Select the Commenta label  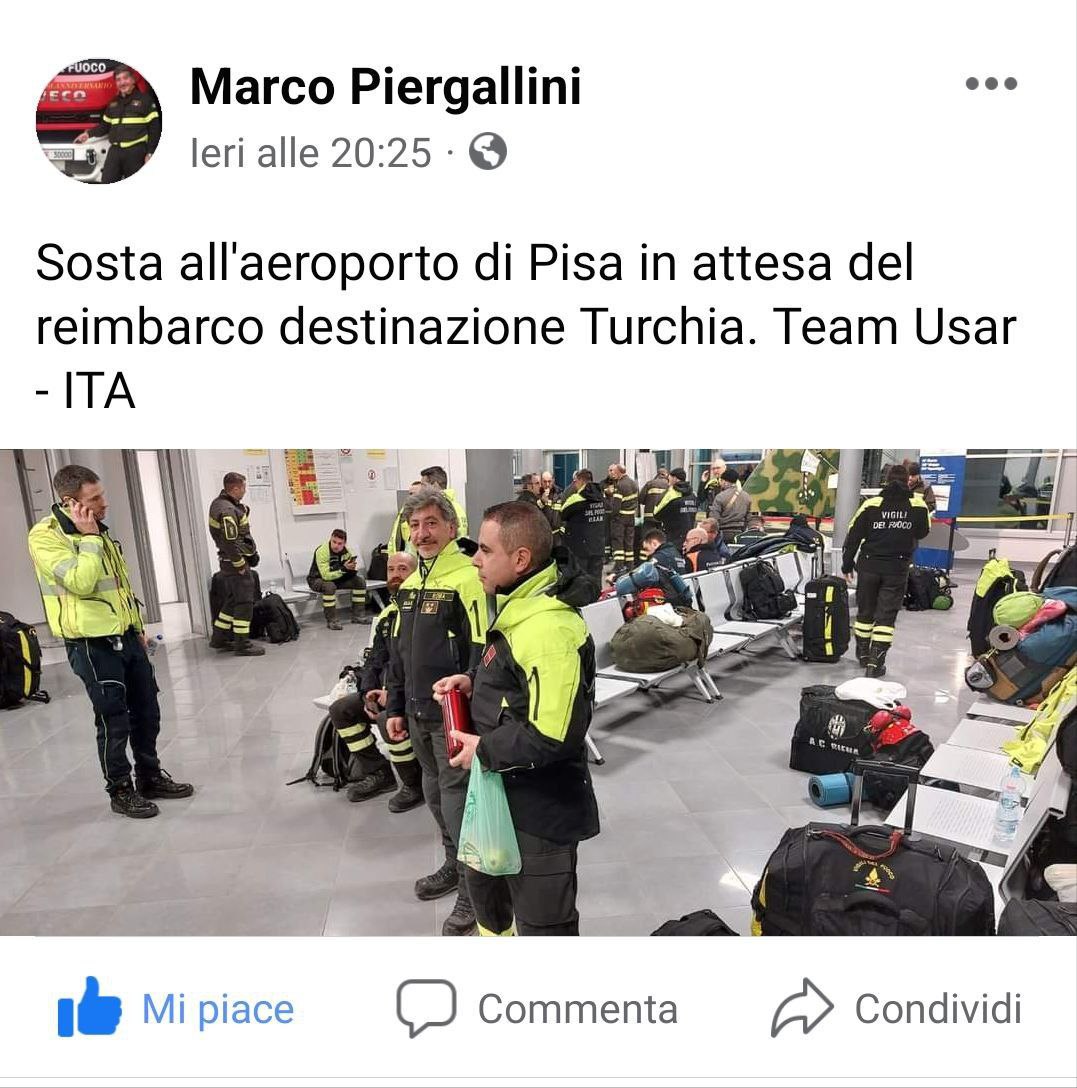pos(577,1009)
